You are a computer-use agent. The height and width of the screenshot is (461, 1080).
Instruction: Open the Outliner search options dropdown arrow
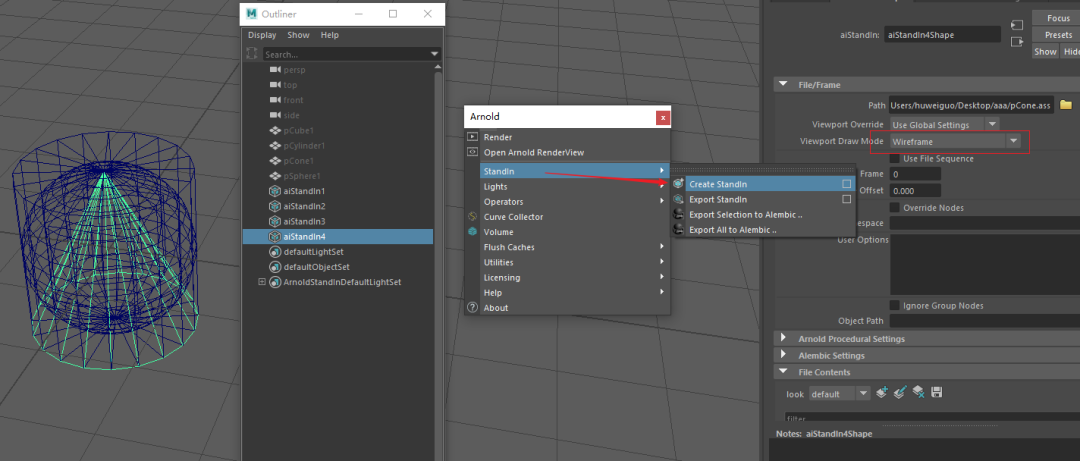(435, 54)
